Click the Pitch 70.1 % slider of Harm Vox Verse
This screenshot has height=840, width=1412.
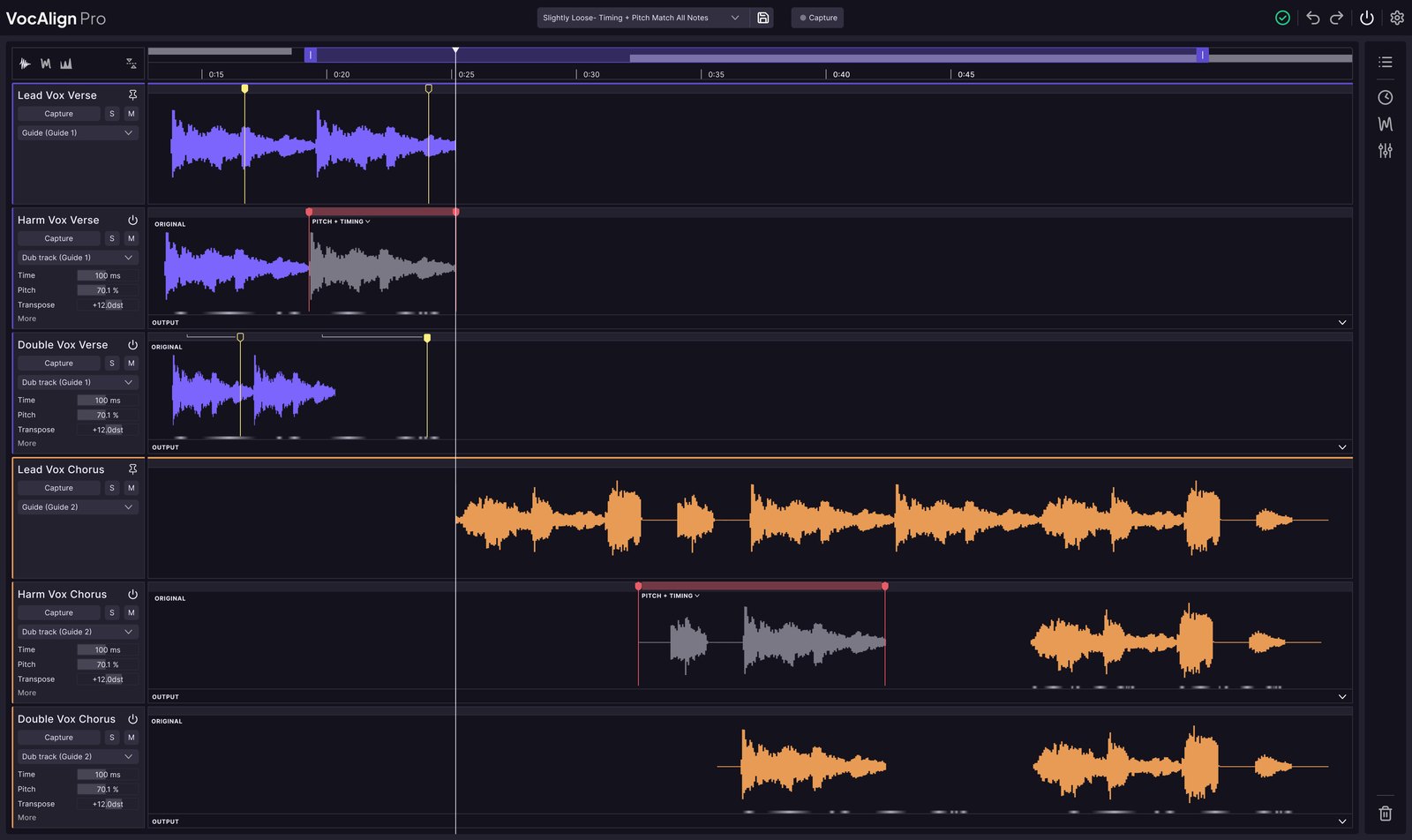coord(107,290)
